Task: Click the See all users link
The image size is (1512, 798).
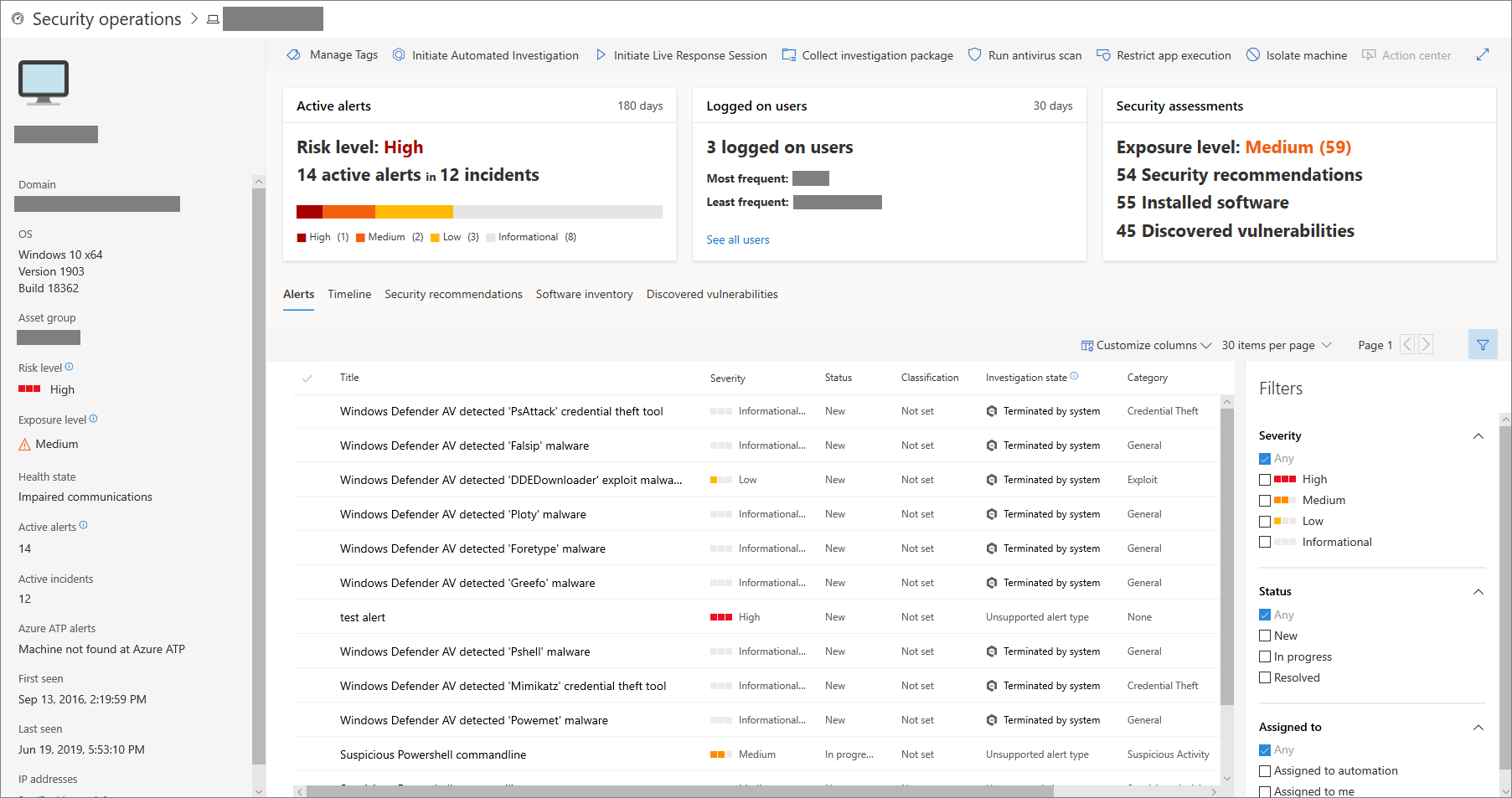Action: tap(737, 240)
